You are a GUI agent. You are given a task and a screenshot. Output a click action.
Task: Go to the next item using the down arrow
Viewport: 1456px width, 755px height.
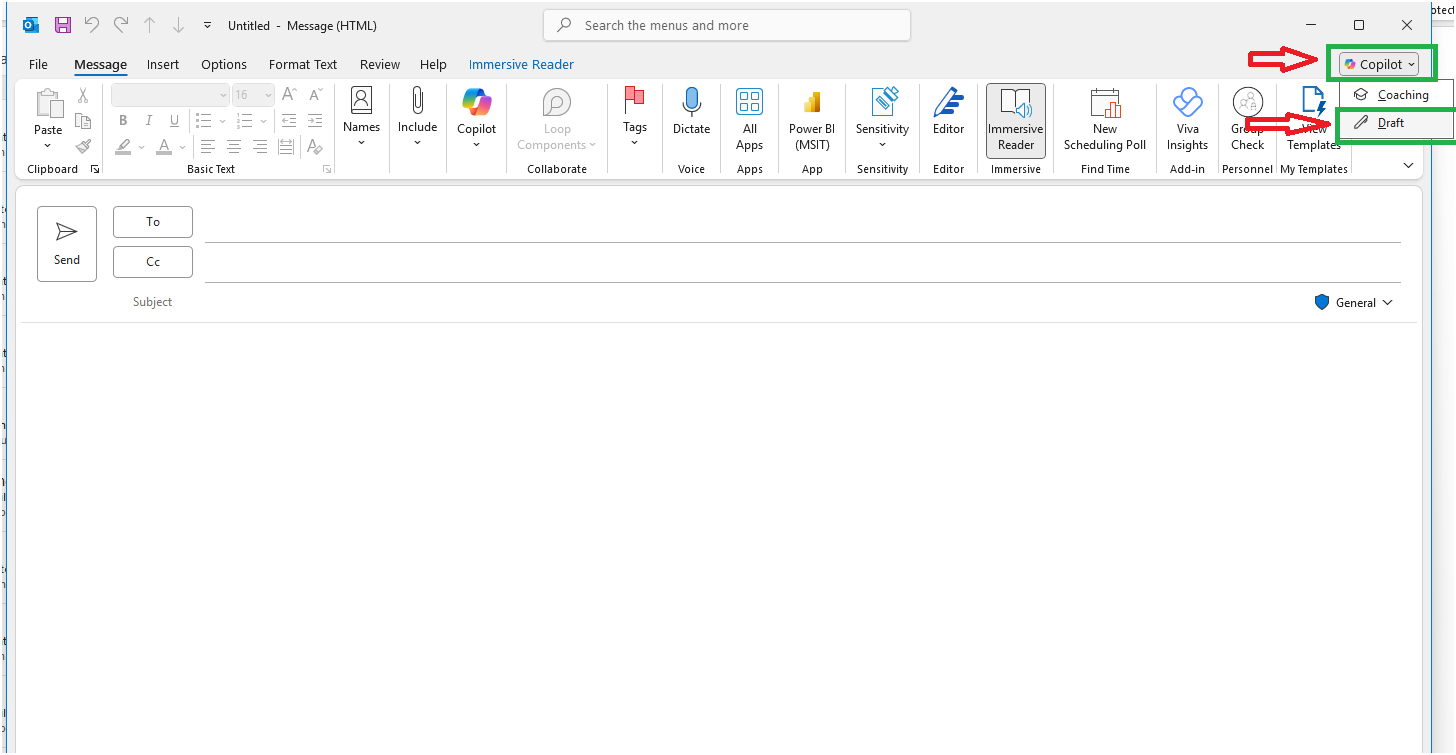click(178, 25)
